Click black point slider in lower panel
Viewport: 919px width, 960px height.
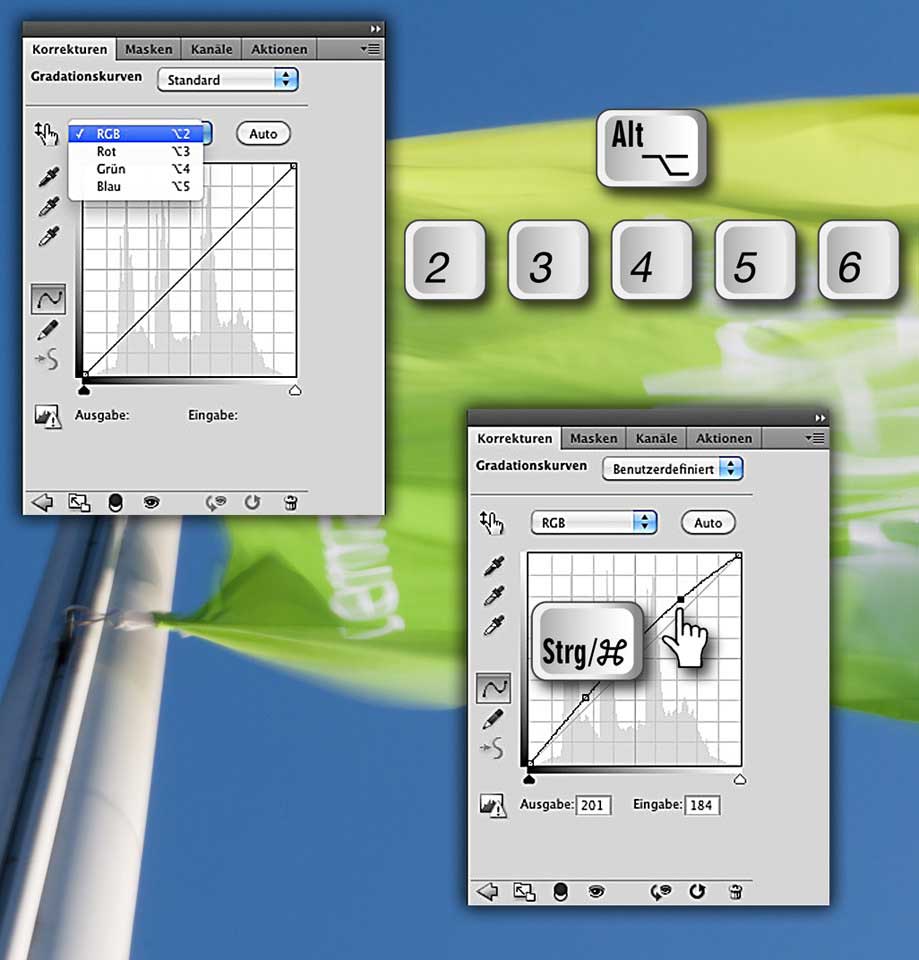[x=530, y=779]
